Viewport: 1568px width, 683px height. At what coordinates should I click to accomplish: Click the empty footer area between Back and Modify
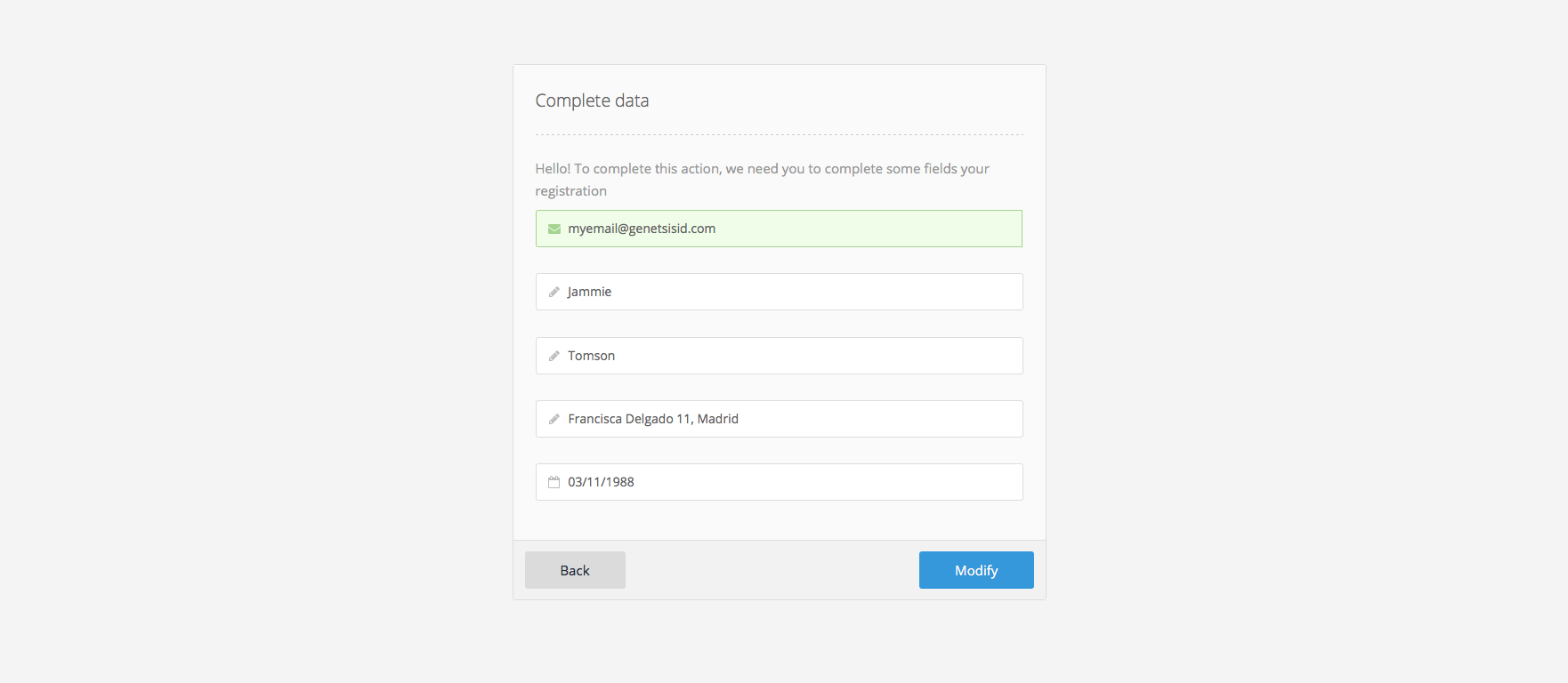(x=772, y=570)
